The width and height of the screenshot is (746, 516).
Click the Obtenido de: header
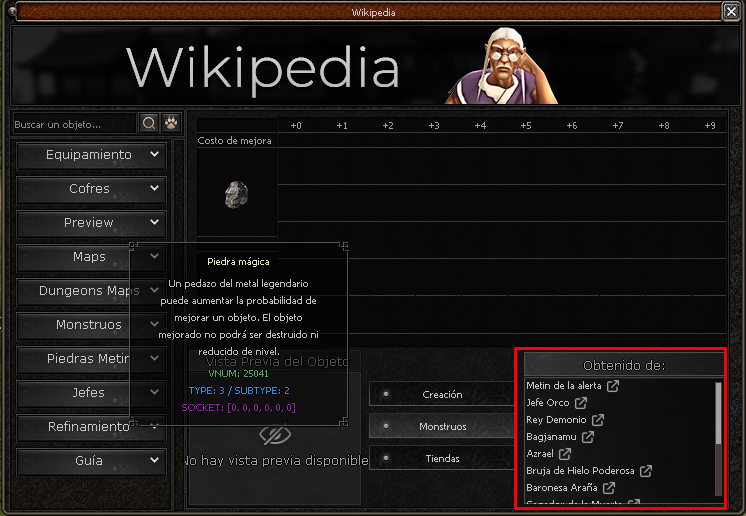pyautogui.click(x=624, y=365)
